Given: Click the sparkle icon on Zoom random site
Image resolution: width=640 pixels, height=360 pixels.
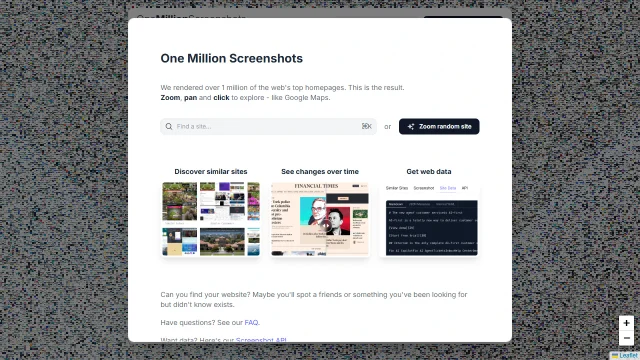Looking at the screenshot, I should (x=411, y=127).
